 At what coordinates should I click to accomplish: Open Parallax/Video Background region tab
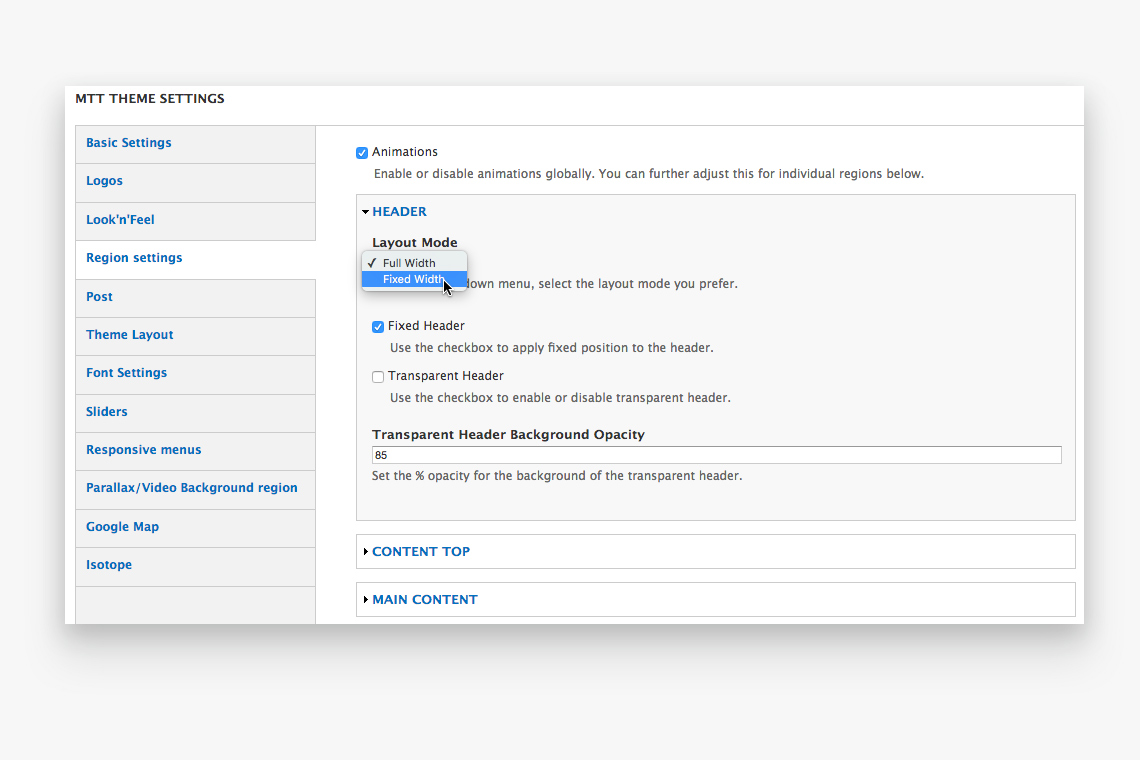click(x=192, y=488)
